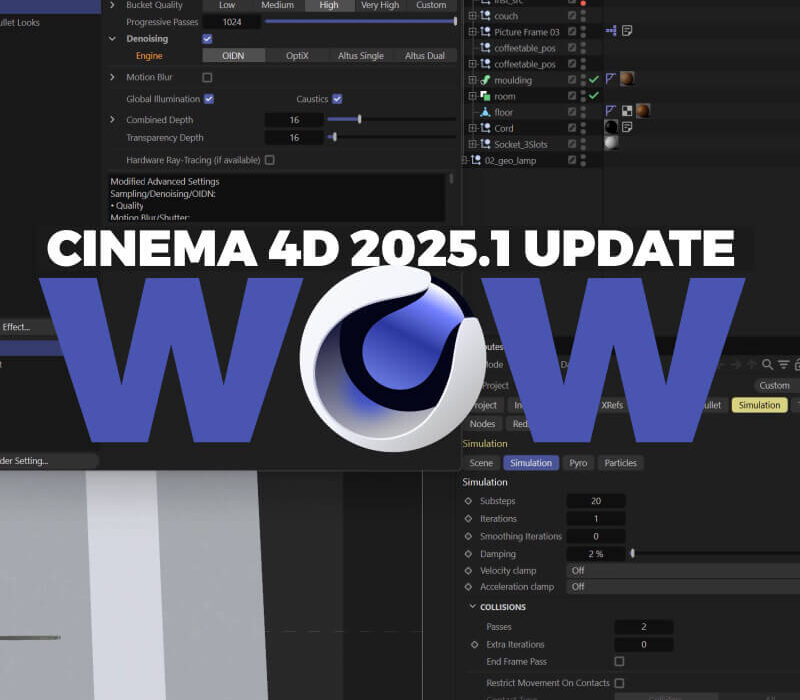
Task: Toggle visibility dots for the couch row
Action: (583, 16)
